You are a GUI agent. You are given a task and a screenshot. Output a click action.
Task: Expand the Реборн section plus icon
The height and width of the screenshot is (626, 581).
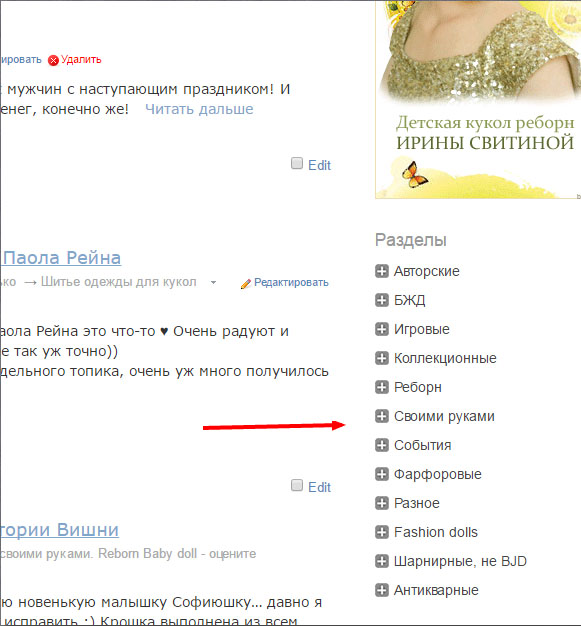[381, 387]
